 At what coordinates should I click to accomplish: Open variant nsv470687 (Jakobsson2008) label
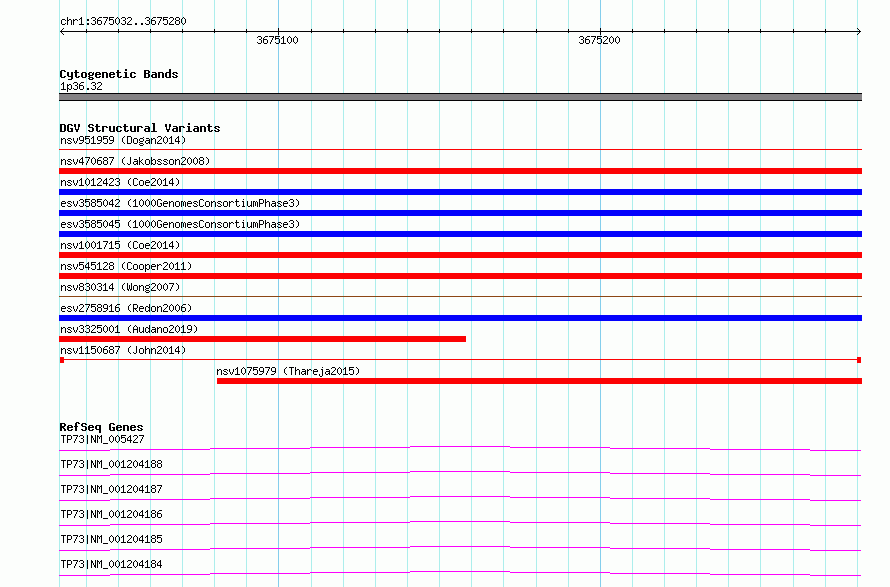click(135, 161)
